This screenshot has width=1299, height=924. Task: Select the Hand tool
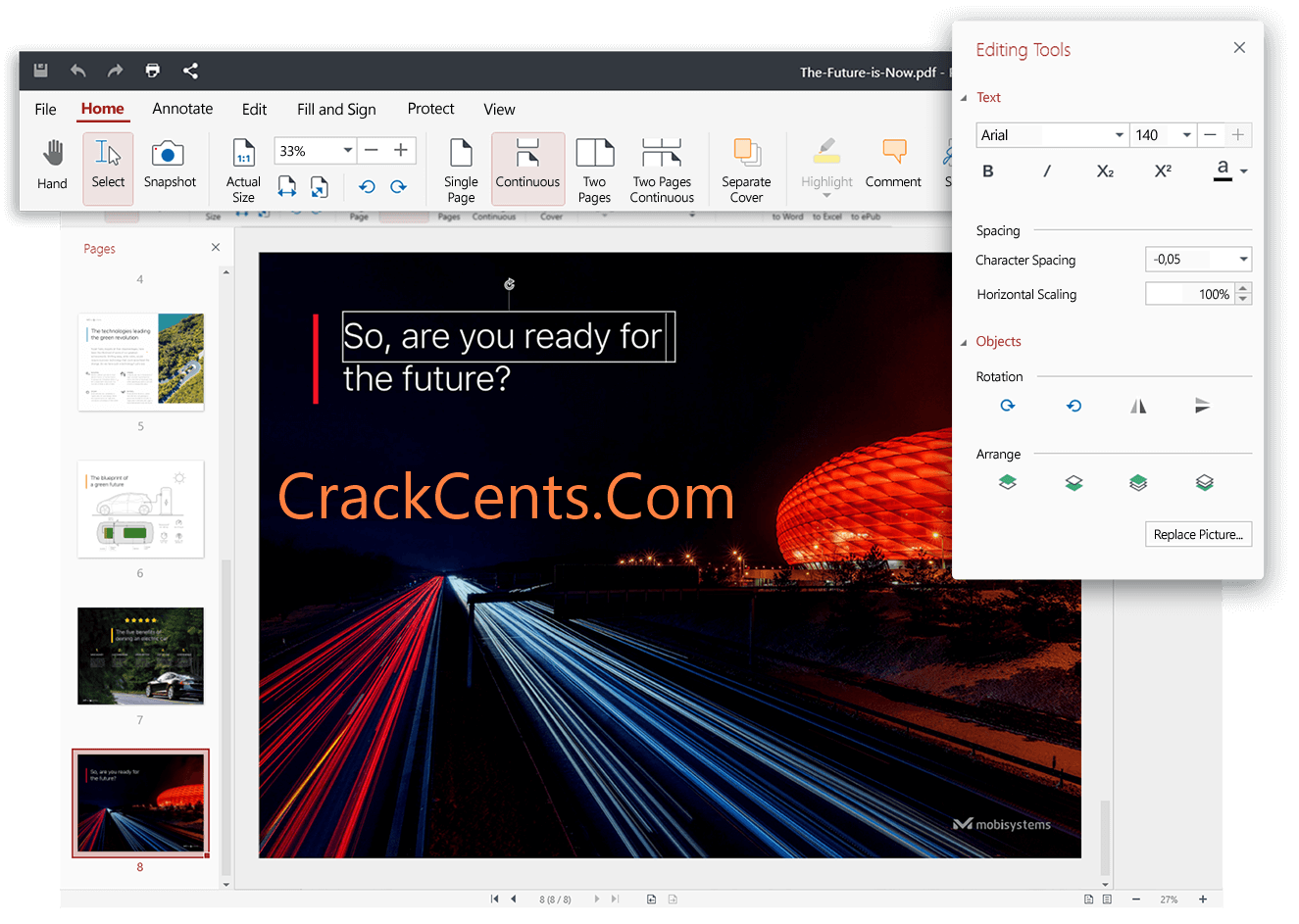tap(53, 165)
